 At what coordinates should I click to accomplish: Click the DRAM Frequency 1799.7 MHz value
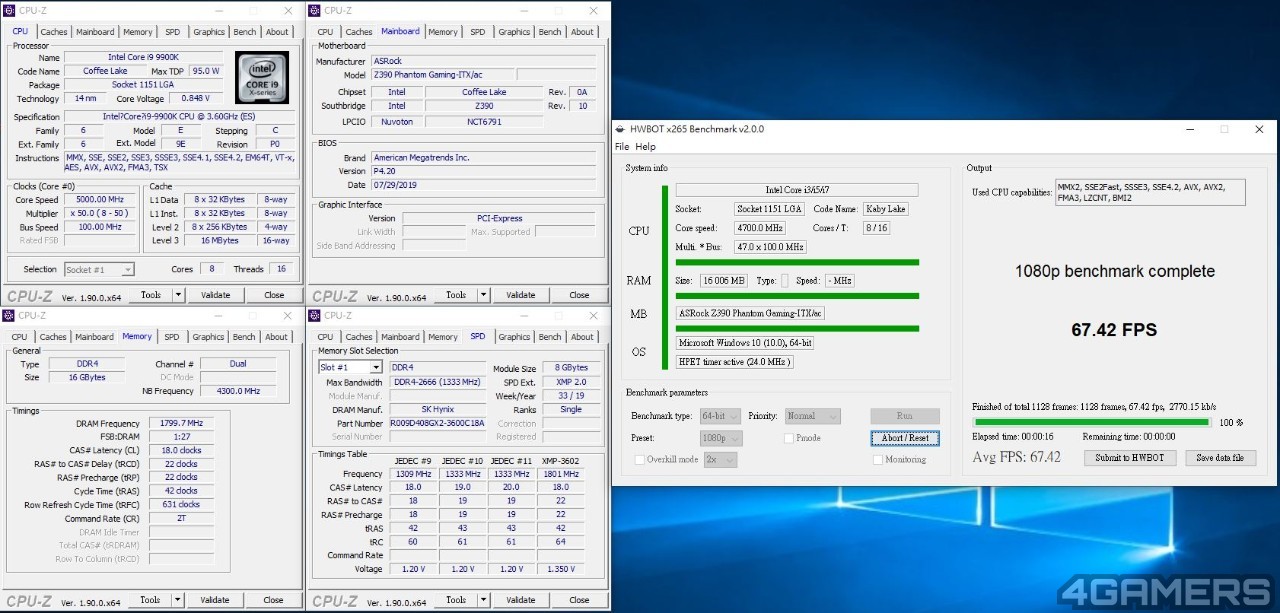coord(180,423)
